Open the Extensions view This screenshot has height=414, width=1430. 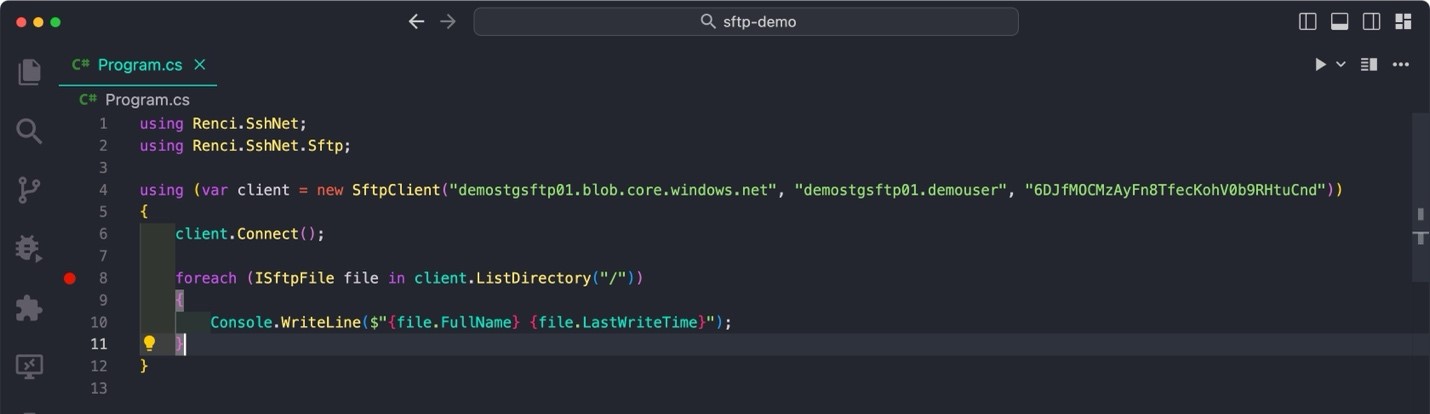coord(29,308)
